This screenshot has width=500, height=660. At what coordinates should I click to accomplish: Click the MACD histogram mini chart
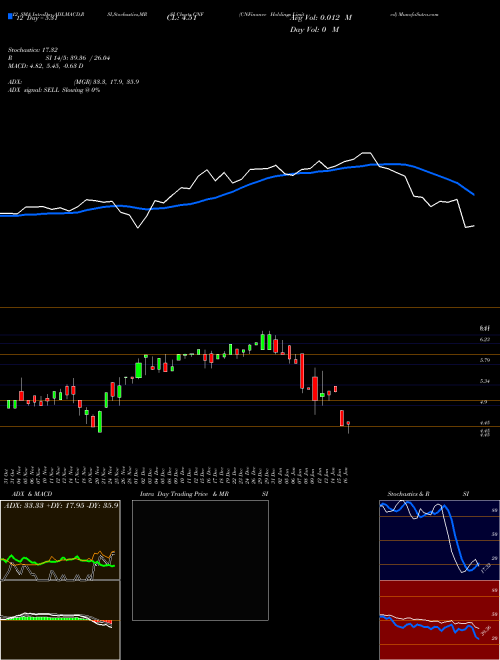coord(60,620)
